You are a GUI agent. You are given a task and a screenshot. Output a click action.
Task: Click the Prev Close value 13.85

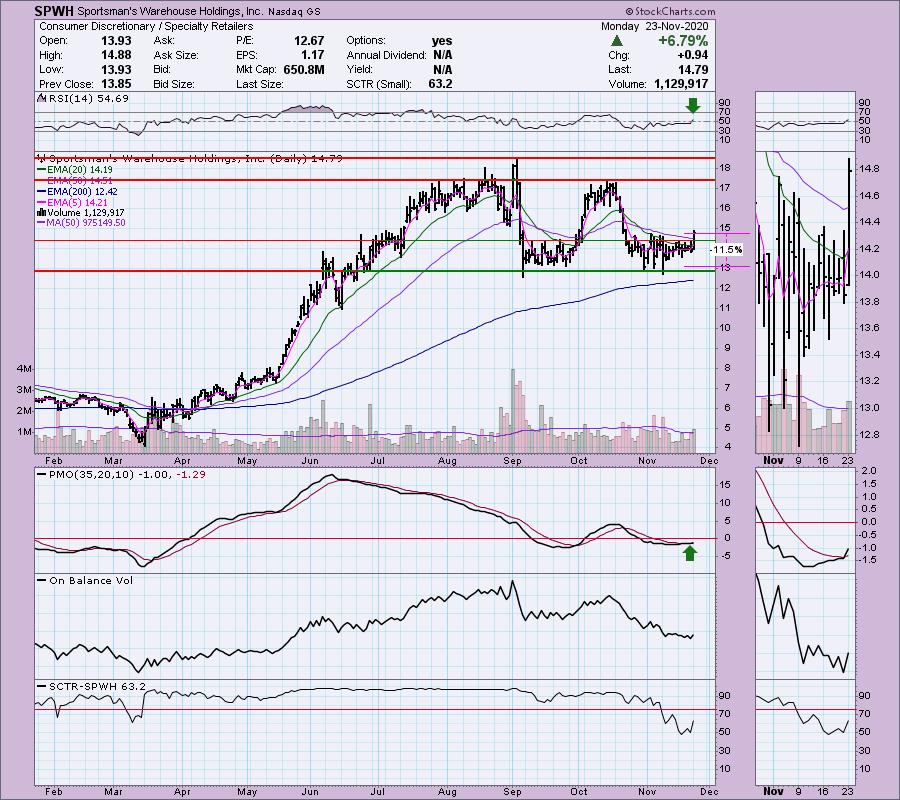point(116,84)
